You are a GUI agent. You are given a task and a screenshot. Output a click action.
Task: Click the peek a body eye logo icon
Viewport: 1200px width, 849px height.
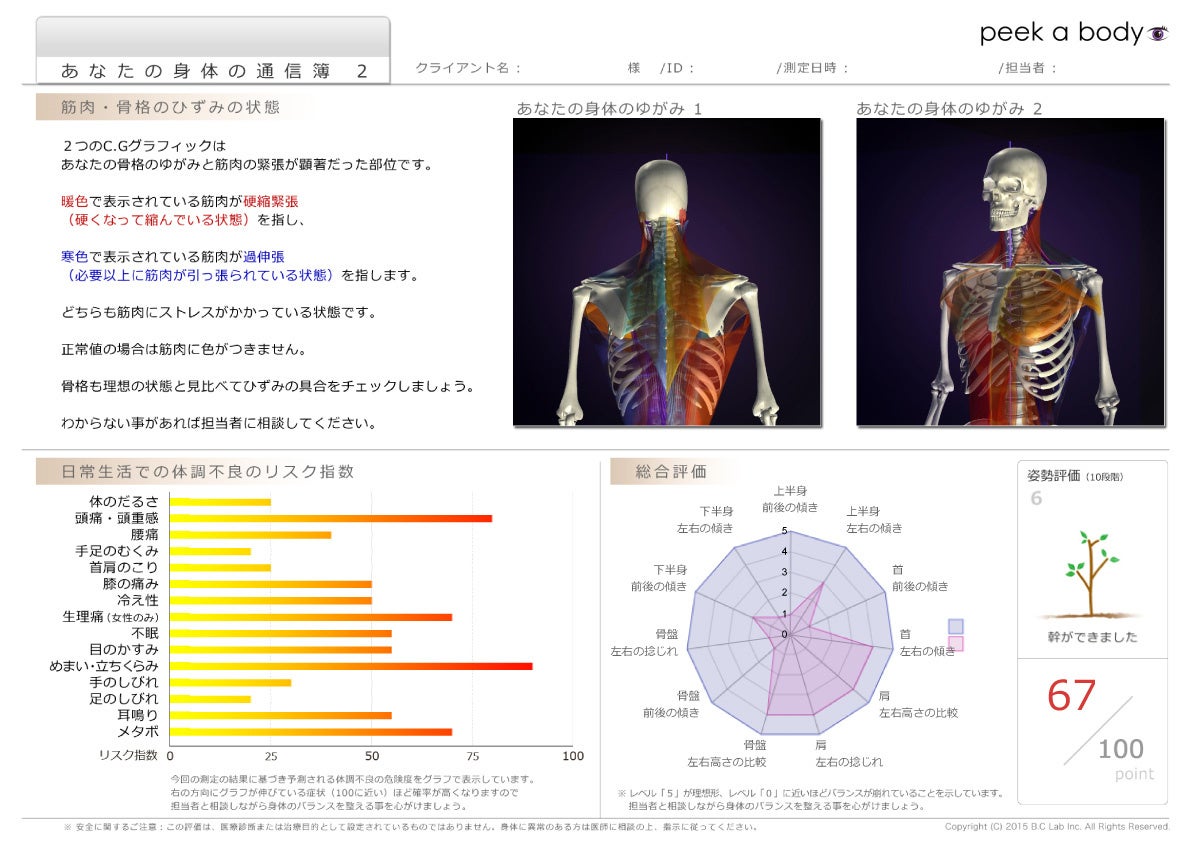(x=1158, y=34)
